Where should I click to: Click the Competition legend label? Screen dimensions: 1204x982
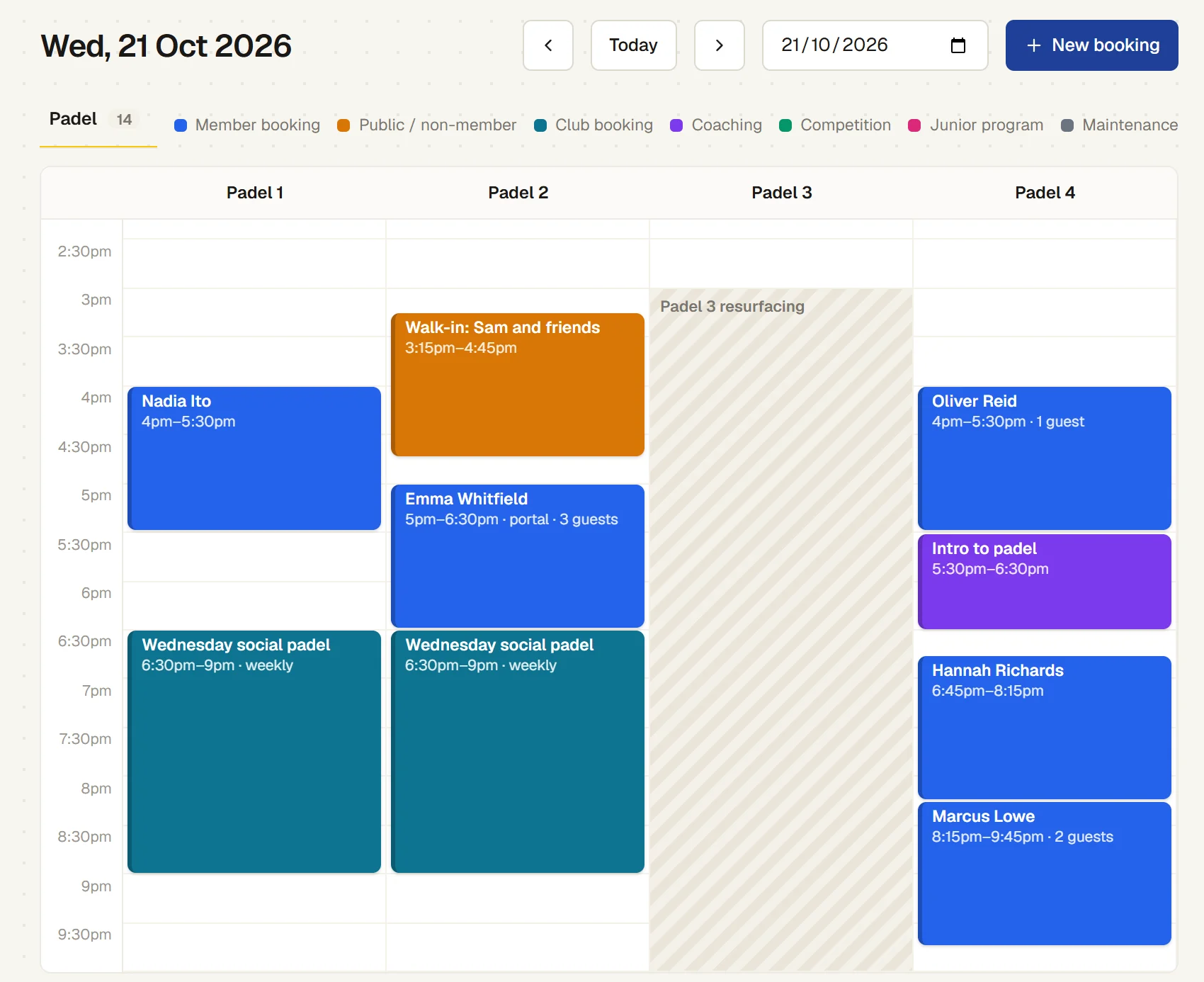846,125
